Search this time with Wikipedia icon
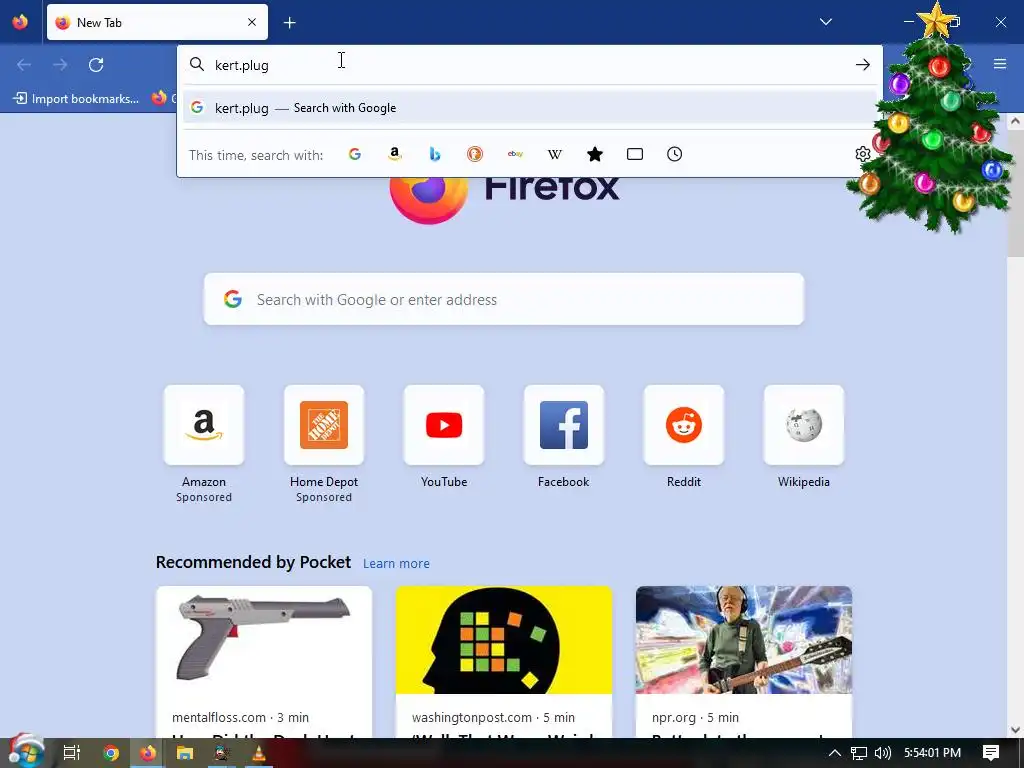1024x768 pixels. coord(554,154)
